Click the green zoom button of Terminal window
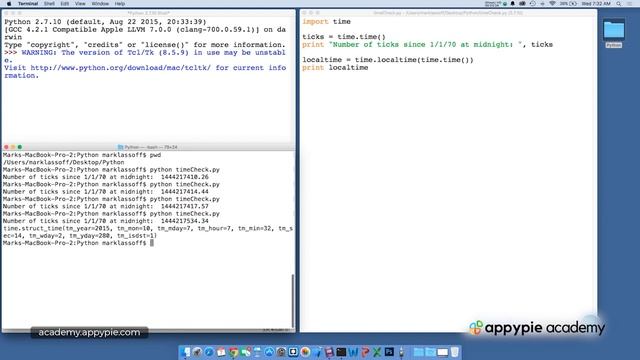 [x=20, y=147]
